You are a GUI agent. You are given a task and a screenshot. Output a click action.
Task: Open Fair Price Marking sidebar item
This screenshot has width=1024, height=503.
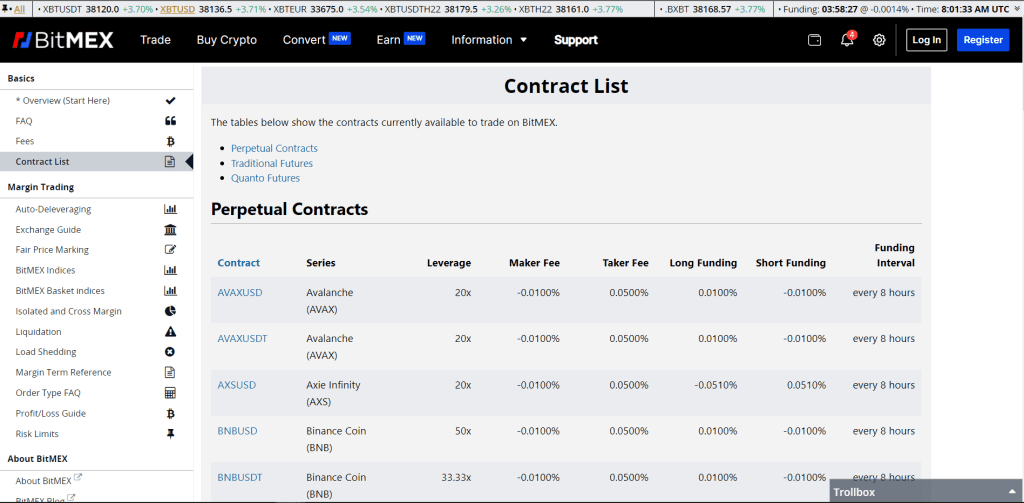coord(52,250)
